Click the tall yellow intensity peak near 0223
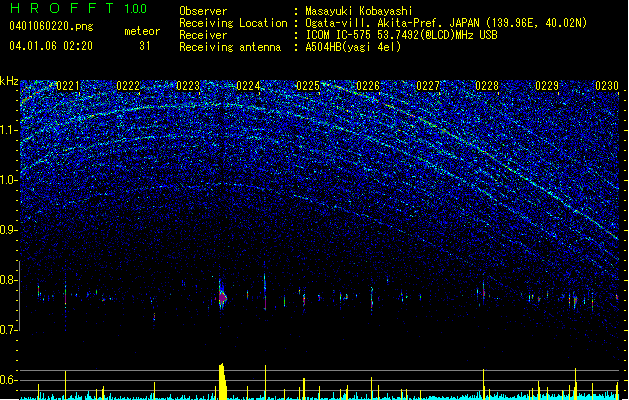The height and width of the screenshot is (400, 629). (x=223, y=382)
